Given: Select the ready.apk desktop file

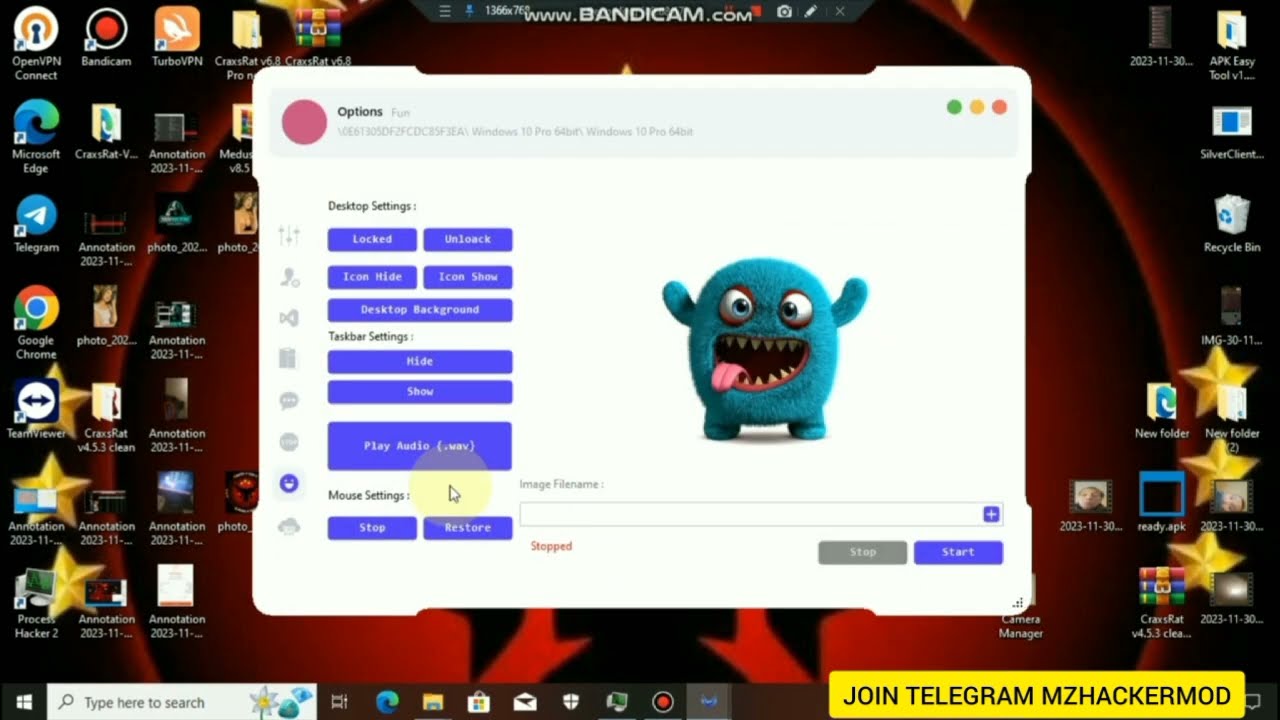Looking at the screenshot, I should pos(1161,503).
